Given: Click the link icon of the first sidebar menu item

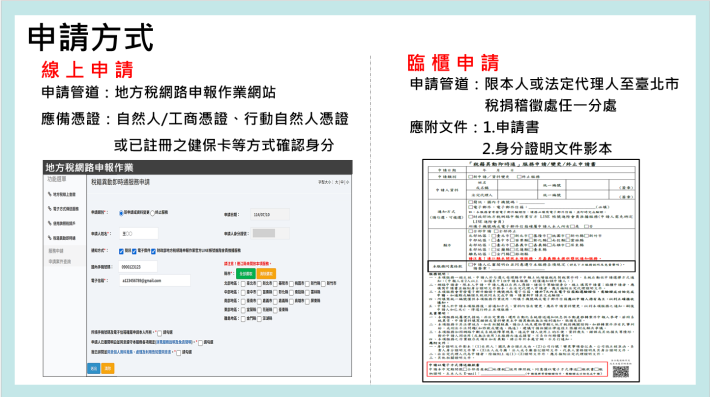Looking at the screenshot, I should point(50,194).
